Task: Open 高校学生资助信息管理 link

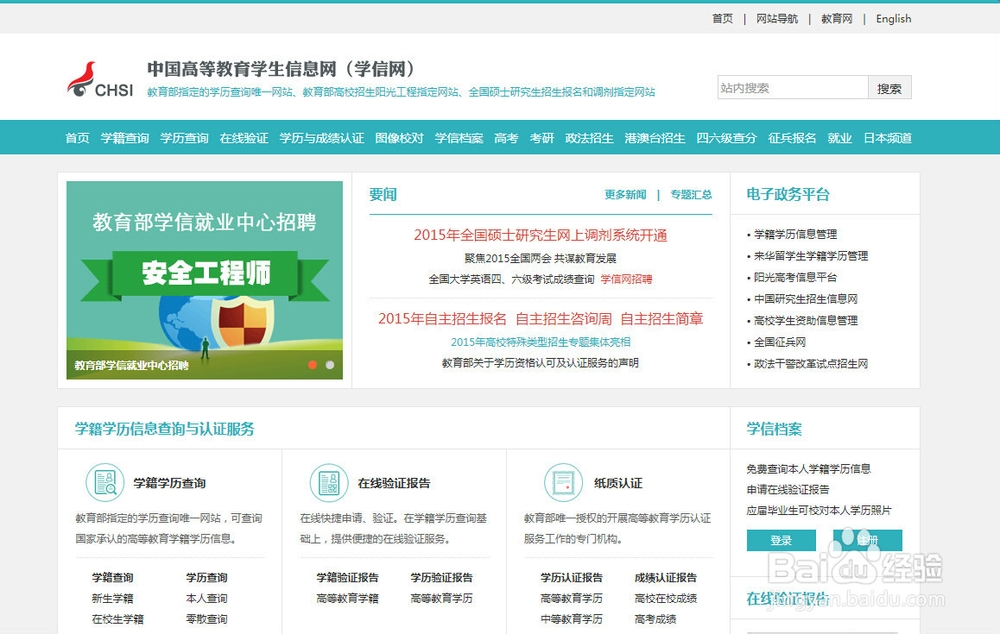Action: tap(805, 320)
